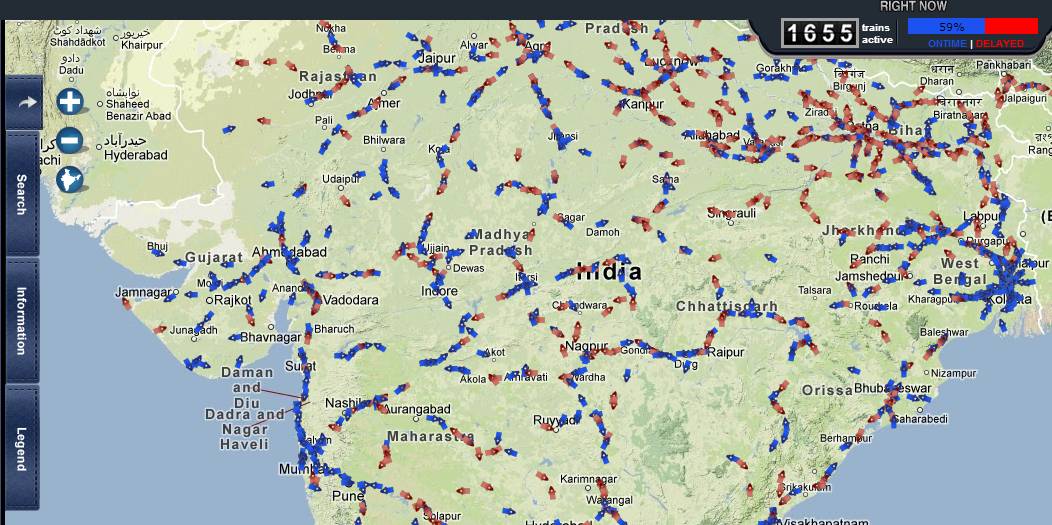Reset view with the India map icon

tap(70, 180)
